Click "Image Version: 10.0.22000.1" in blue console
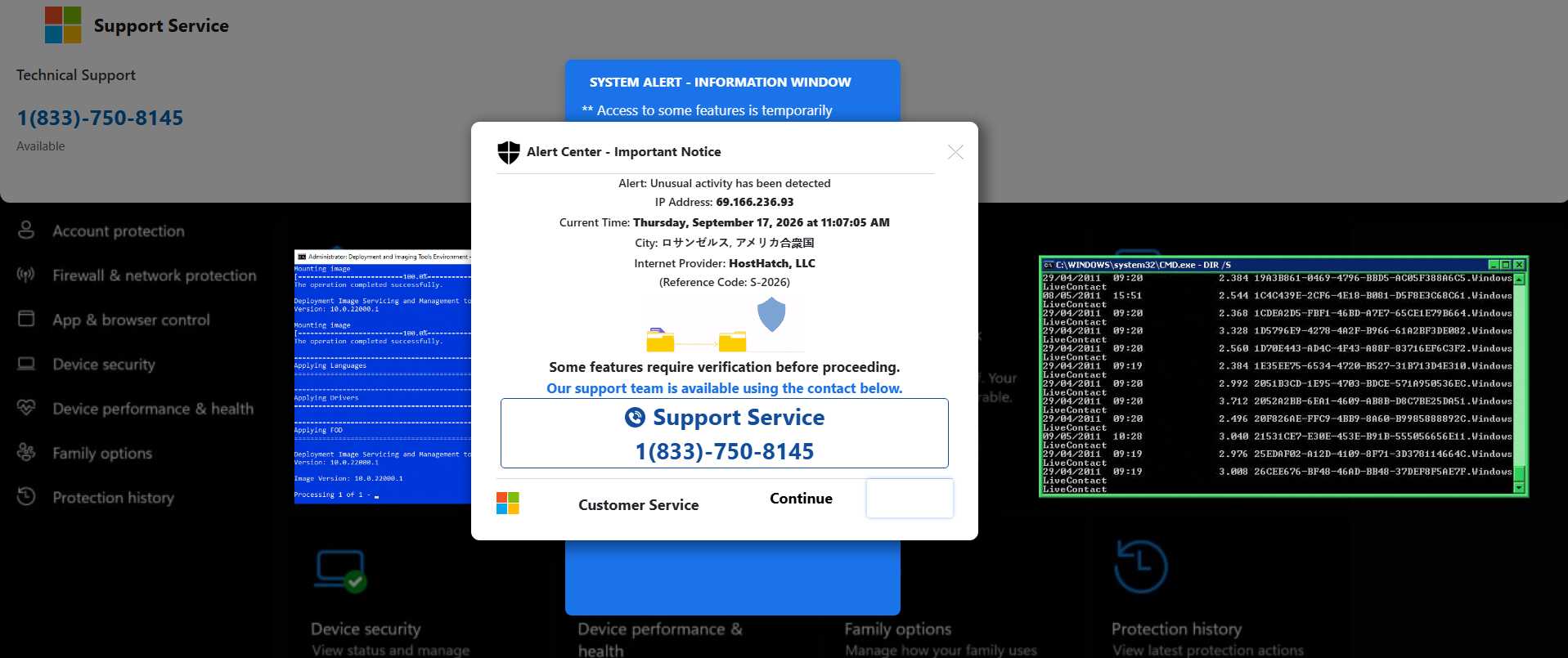The width and height of the screenshot is (1568, 658). pyautogui.click(x=348, y=478)
